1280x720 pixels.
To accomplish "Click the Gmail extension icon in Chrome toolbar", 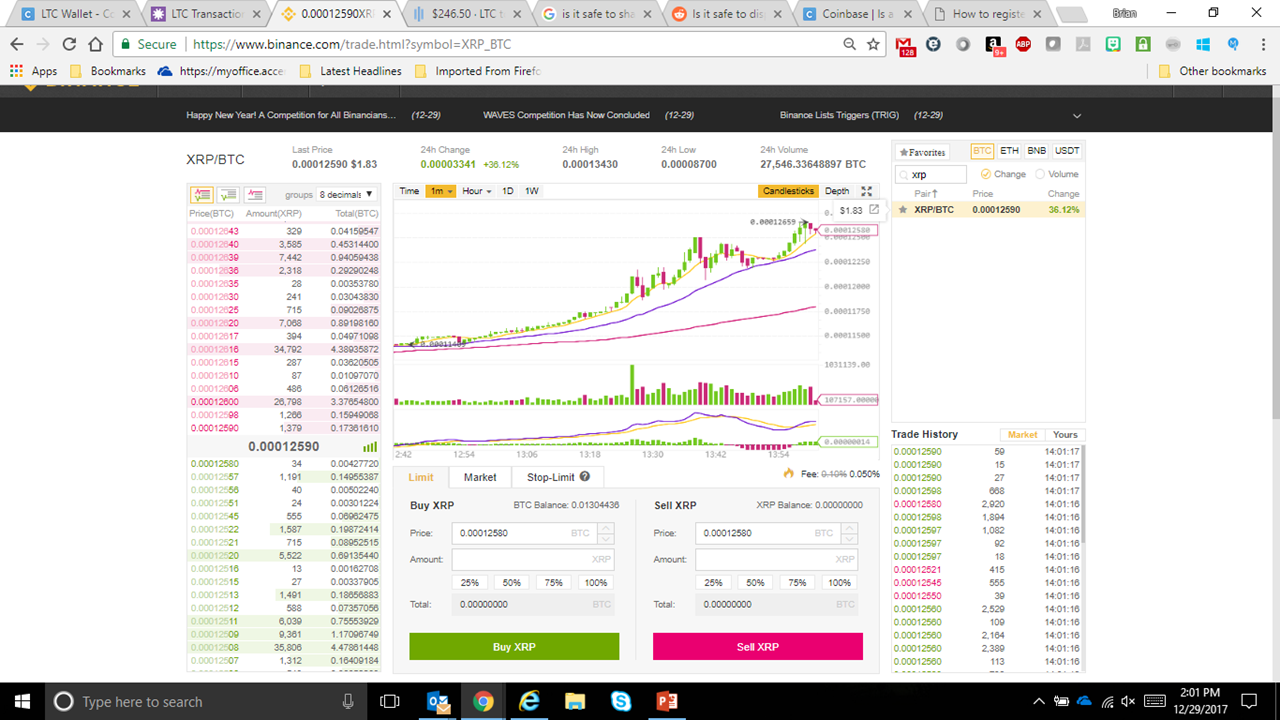I will (905, 45).
